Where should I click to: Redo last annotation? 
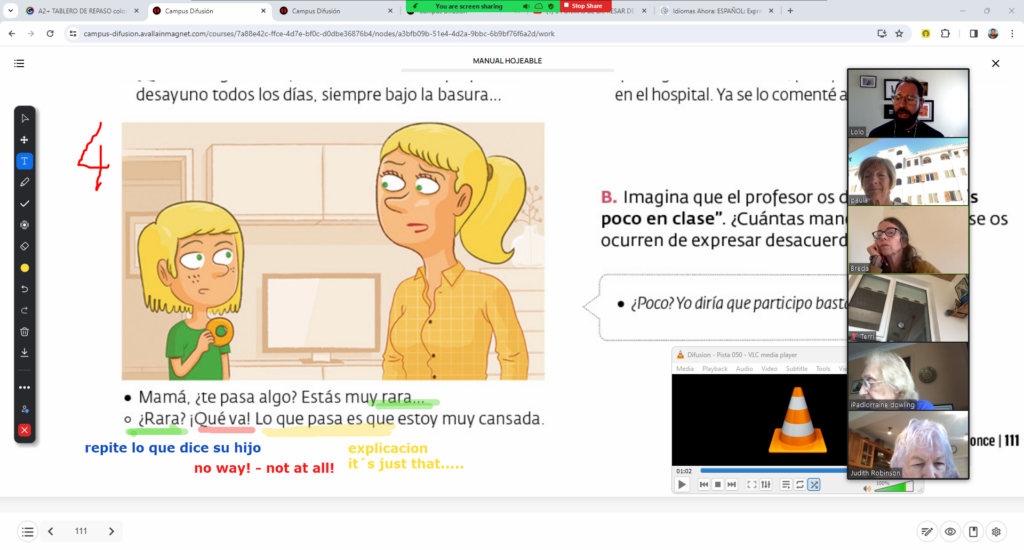coord(24,310)
